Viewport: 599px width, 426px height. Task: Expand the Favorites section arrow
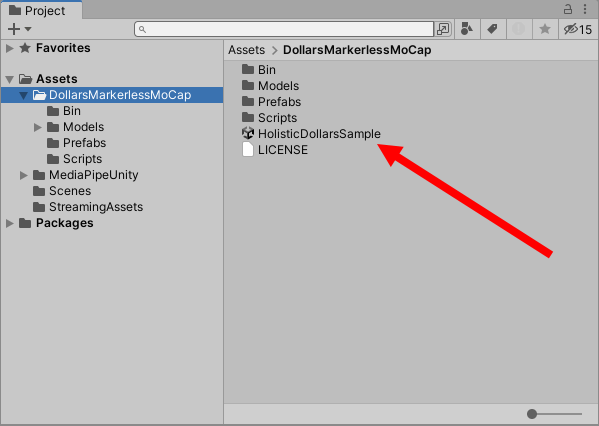10,48
